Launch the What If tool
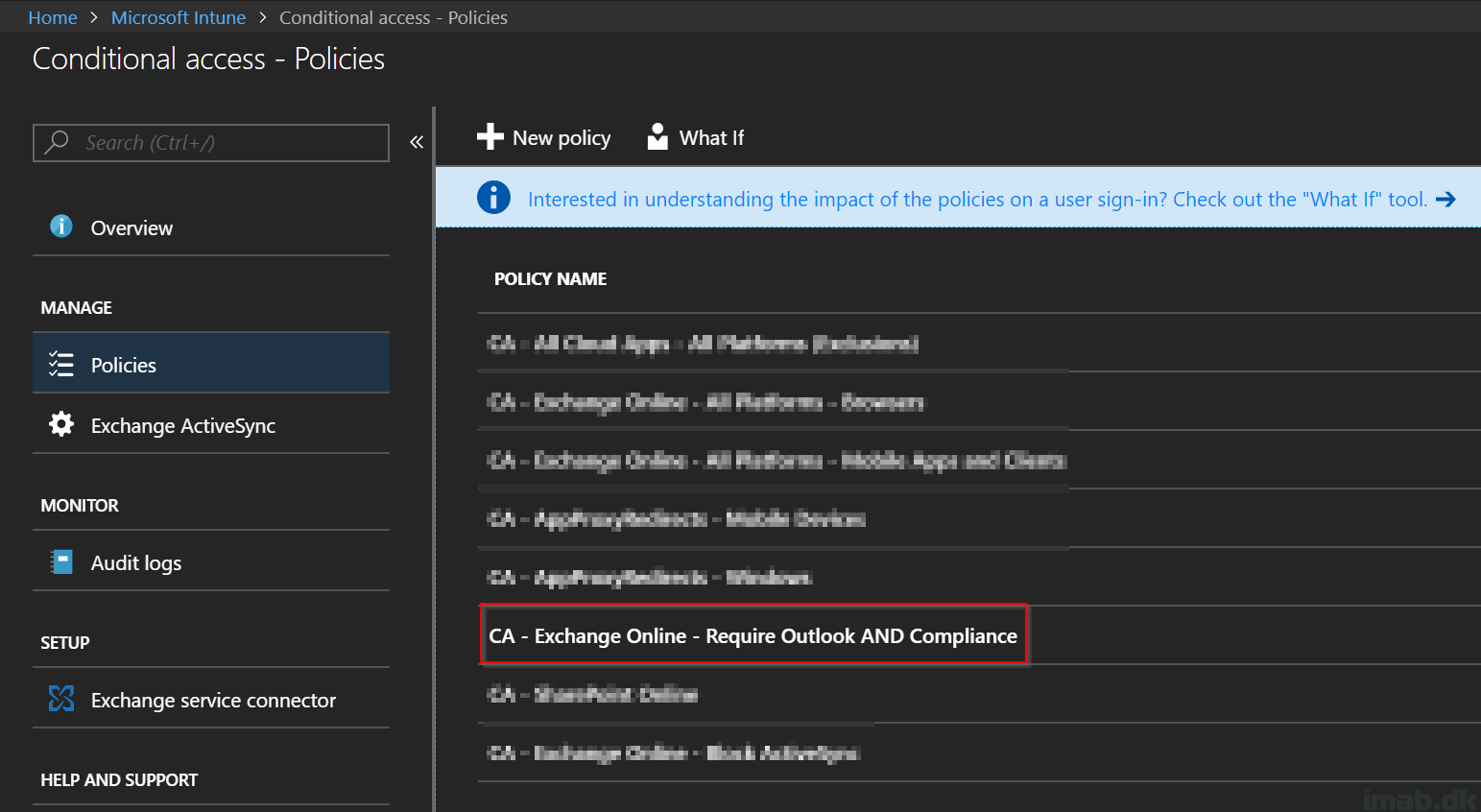Image resolution: width=1481 pixels, height=812 pixels. tap(696, 137)
